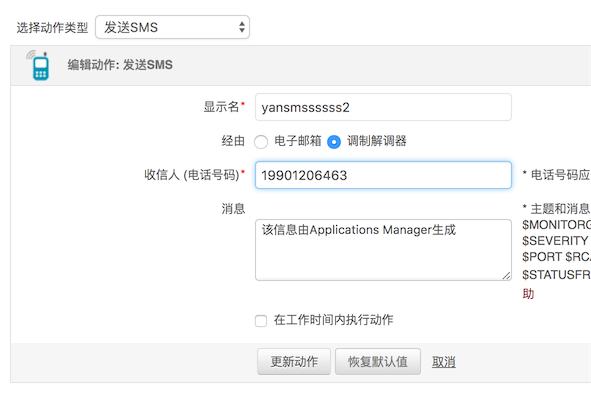
Task: Select the 调制解调器 radio button
Action: coord(334,142)
